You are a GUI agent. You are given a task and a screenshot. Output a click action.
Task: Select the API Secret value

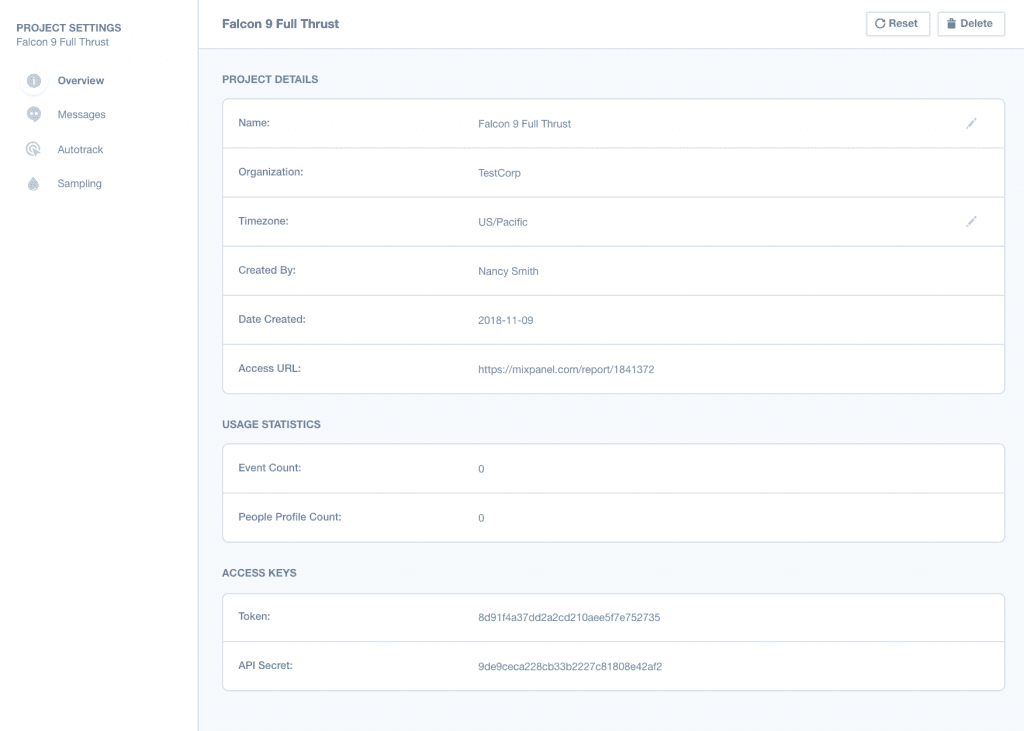pos(570,667)
